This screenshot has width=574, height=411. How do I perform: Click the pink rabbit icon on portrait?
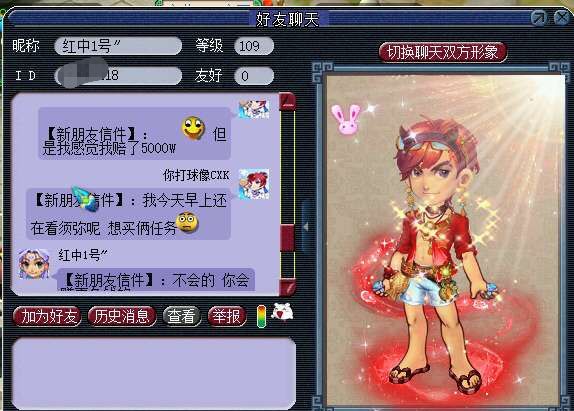coord(346,119)
